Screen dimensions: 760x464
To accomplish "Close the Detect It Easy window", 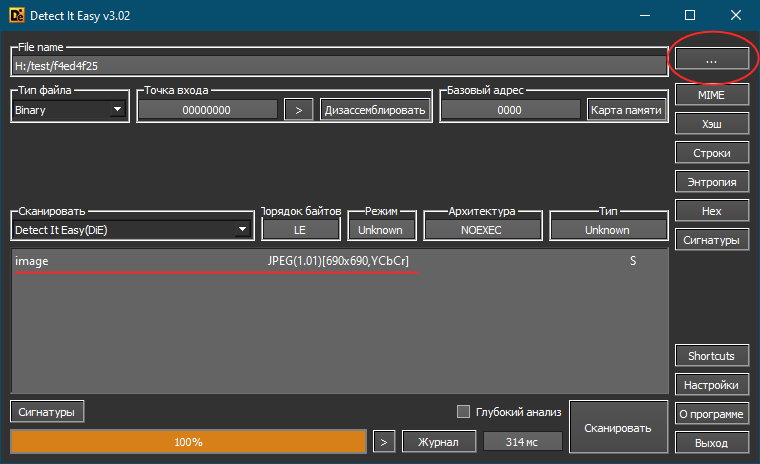I will [x=736, y=16].
